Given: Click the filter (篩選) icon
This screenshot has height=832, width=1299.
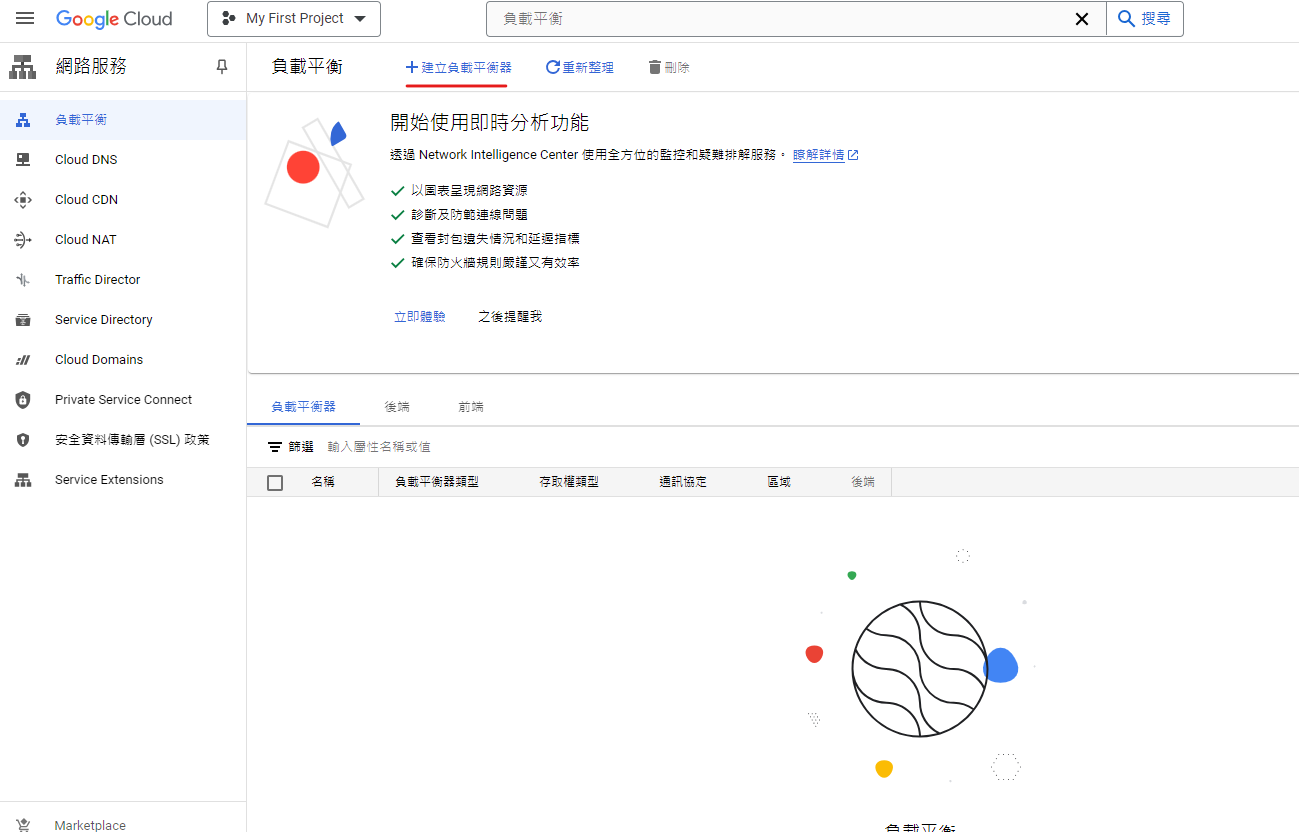Looking at the screenshot, I should (x=275, y=447).
